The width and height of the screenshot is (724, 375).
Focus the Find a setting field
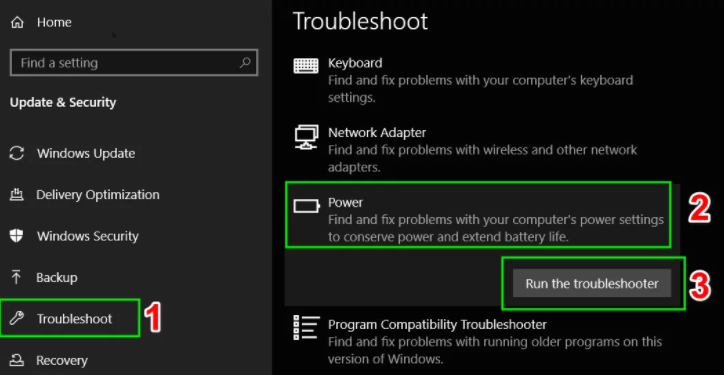point(133,63)
